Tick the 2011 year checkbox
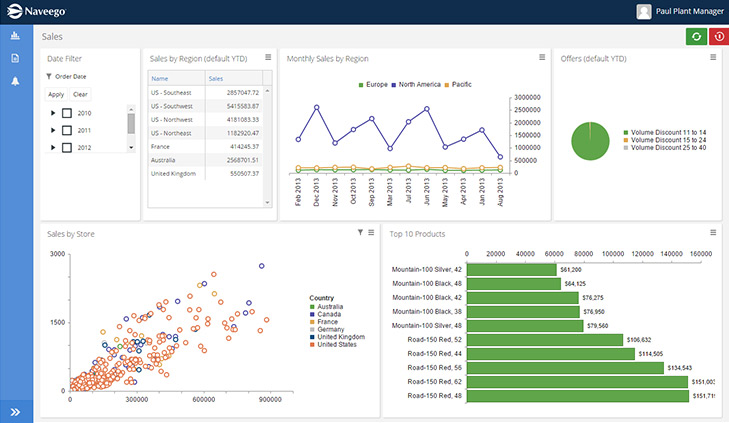This screenshot has height=423, width=729. point(67,130)
